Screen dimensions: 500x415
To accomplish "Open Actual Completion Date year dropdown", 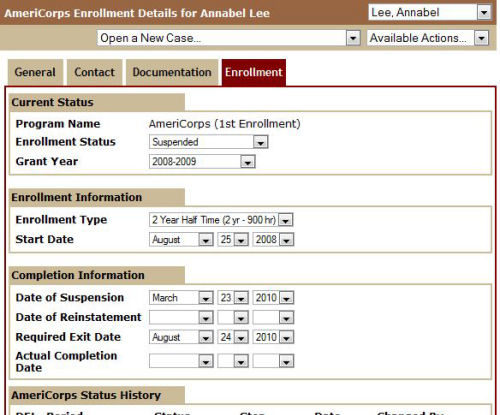I will point(273,361).
